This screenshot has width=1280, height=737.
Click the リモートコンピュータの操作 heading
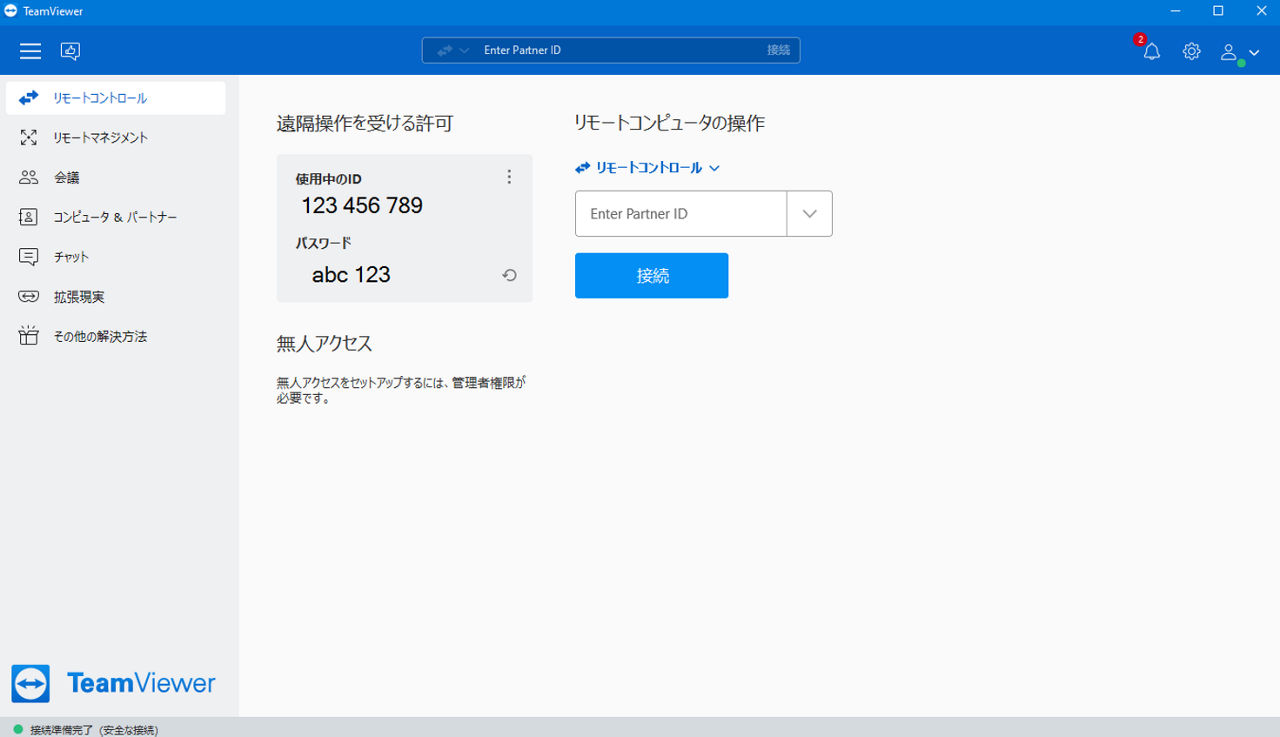pyautogui.click(x=669, y=124)
